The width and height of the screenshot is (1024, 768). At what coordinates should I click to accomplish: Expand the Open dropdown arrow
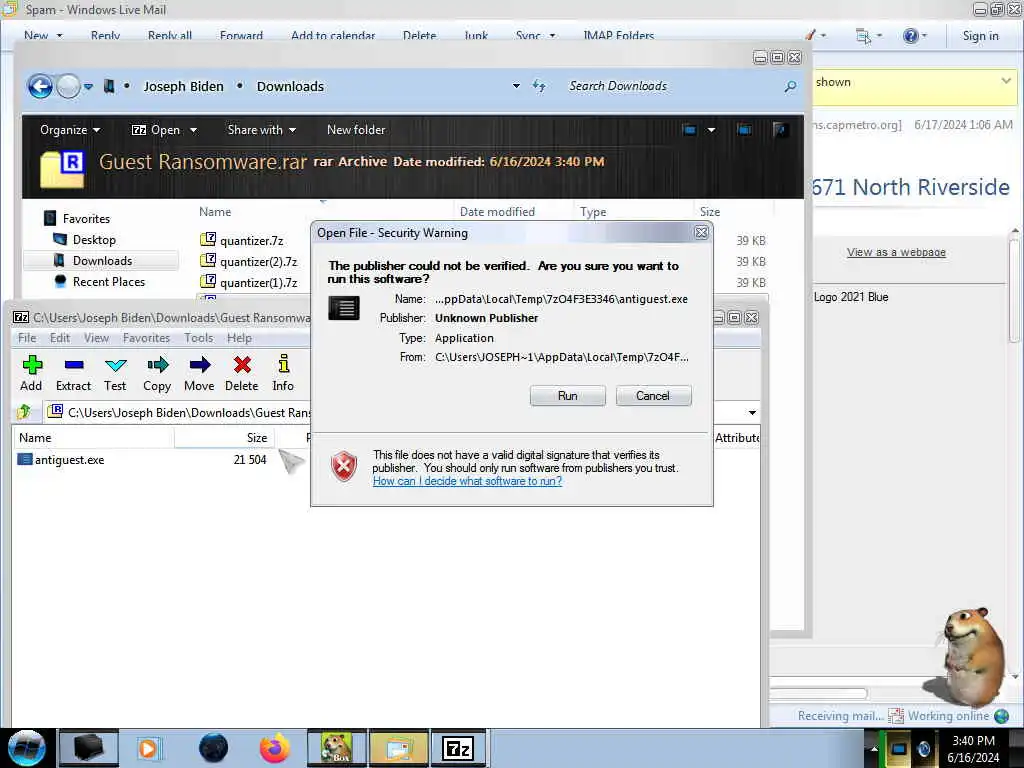point(193,130)
